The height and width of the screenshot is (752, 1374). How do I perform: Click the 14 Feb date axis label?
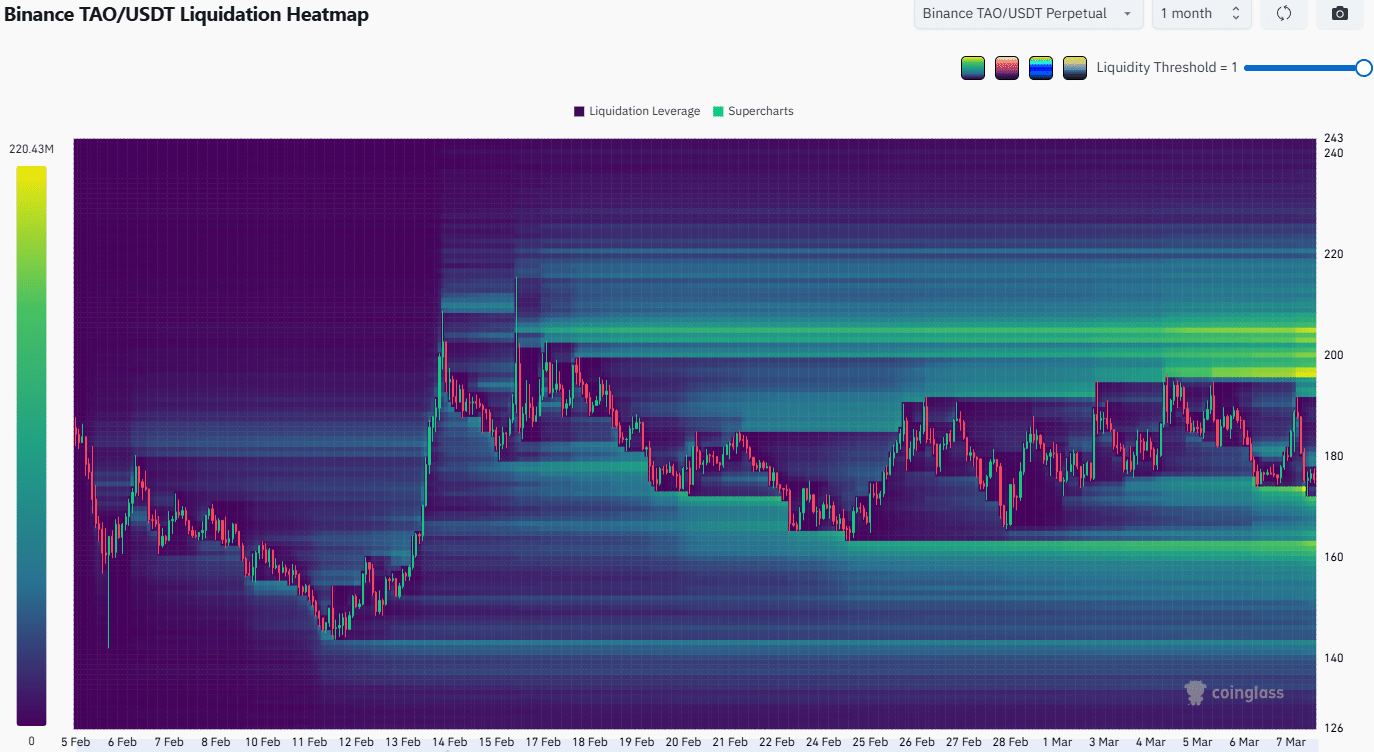click(x=450, y=742)
